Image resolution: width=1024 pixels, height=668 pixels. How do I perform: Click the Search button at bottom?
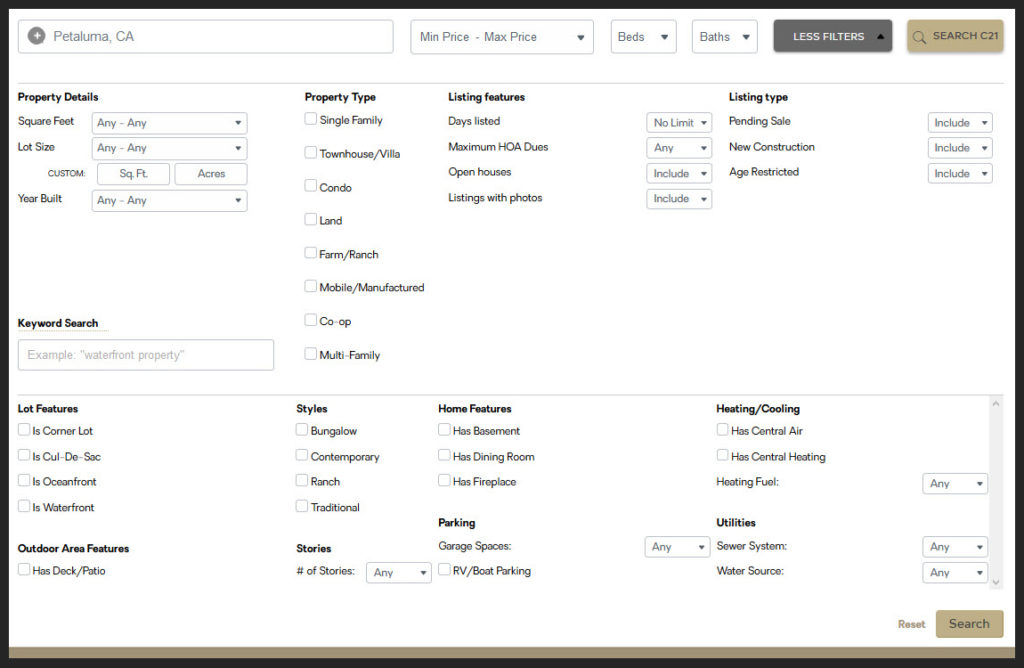coord(969,624)
